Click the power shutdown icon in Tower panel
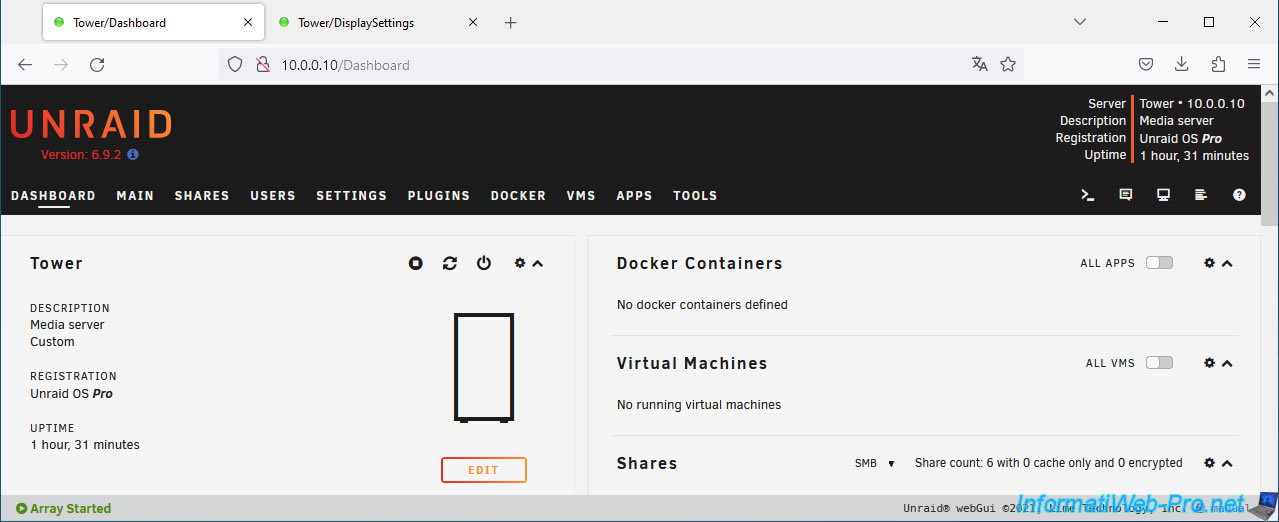Screen dimensions: 1279x522 coord(484,263)
